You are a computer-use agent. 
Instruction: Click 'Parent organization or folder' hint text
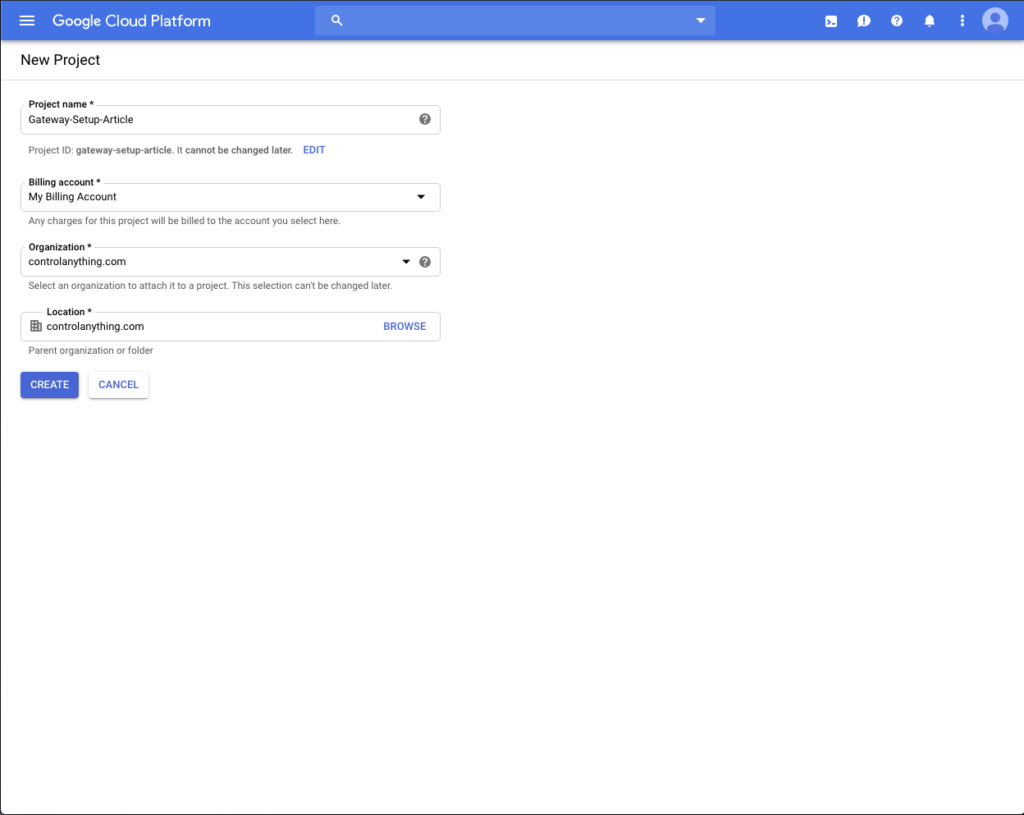point(91,351)
